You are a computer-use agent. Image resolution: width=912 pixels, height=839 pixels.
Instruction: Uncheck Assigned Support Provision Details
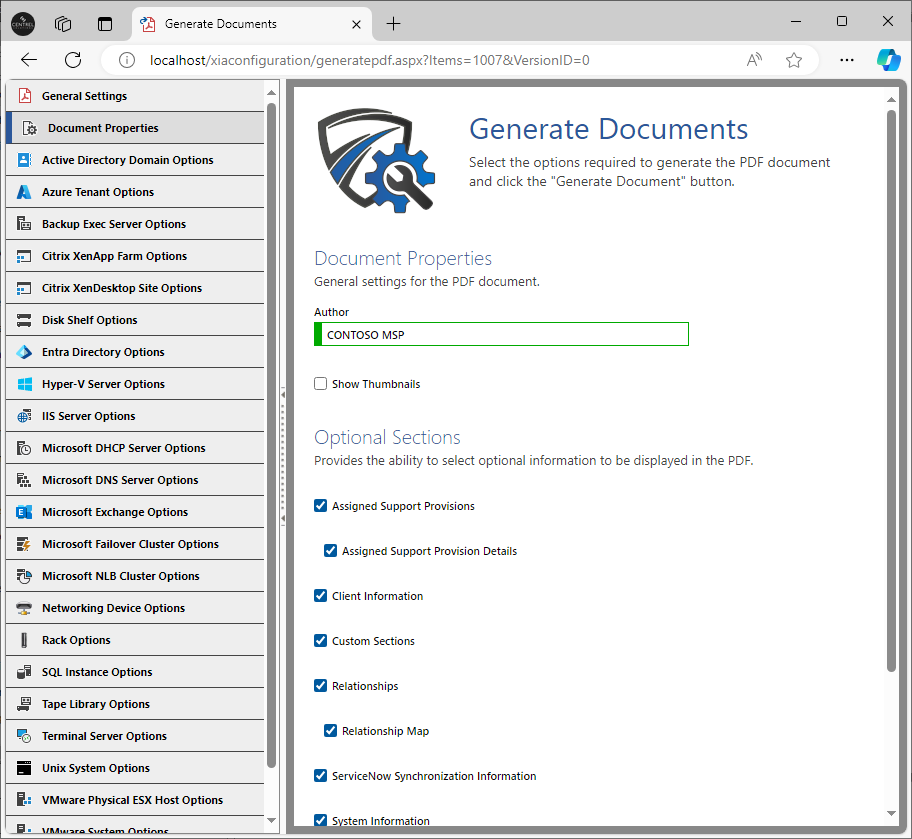point(330,550)
